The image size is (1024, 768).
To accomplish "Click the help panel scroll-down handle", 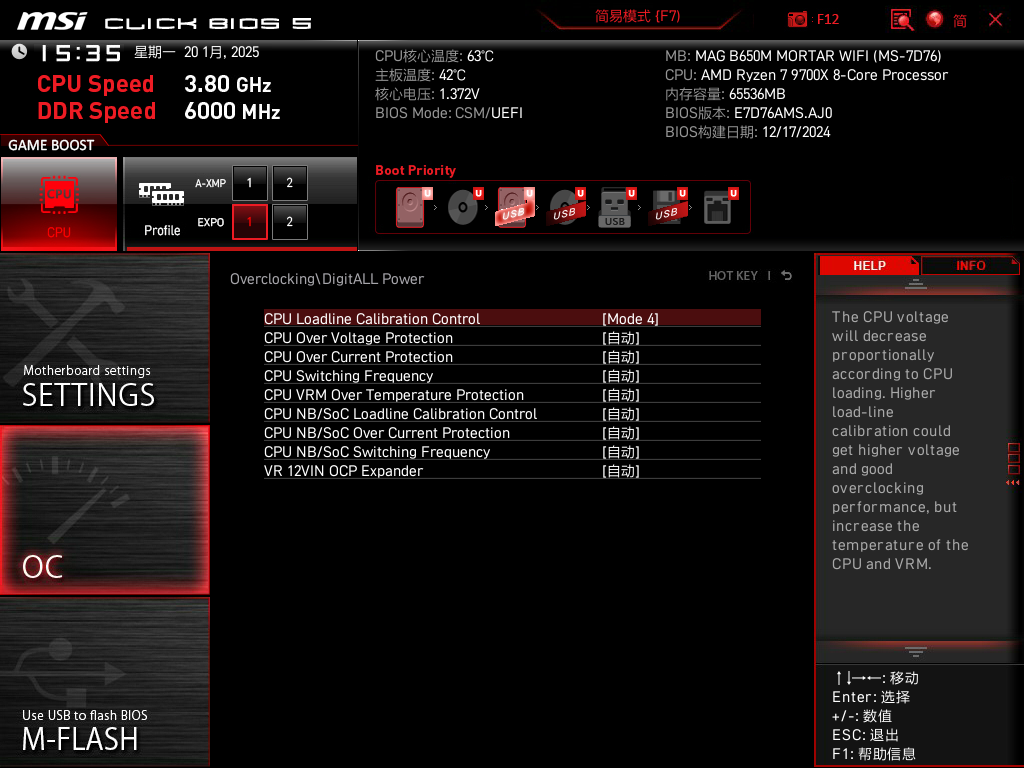I will coord(915,651).
